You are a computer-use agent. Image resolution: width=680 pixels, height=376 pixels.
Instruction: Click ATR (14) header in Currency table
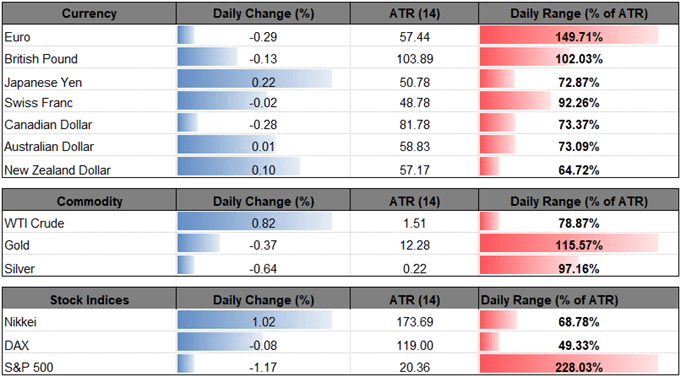point(414,14)
